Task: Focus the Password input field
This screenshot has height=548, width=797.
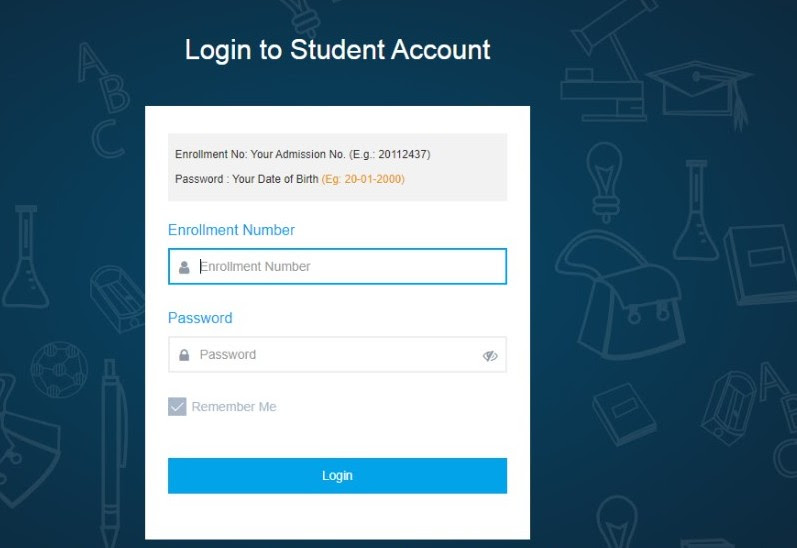Action: point(337,354)
